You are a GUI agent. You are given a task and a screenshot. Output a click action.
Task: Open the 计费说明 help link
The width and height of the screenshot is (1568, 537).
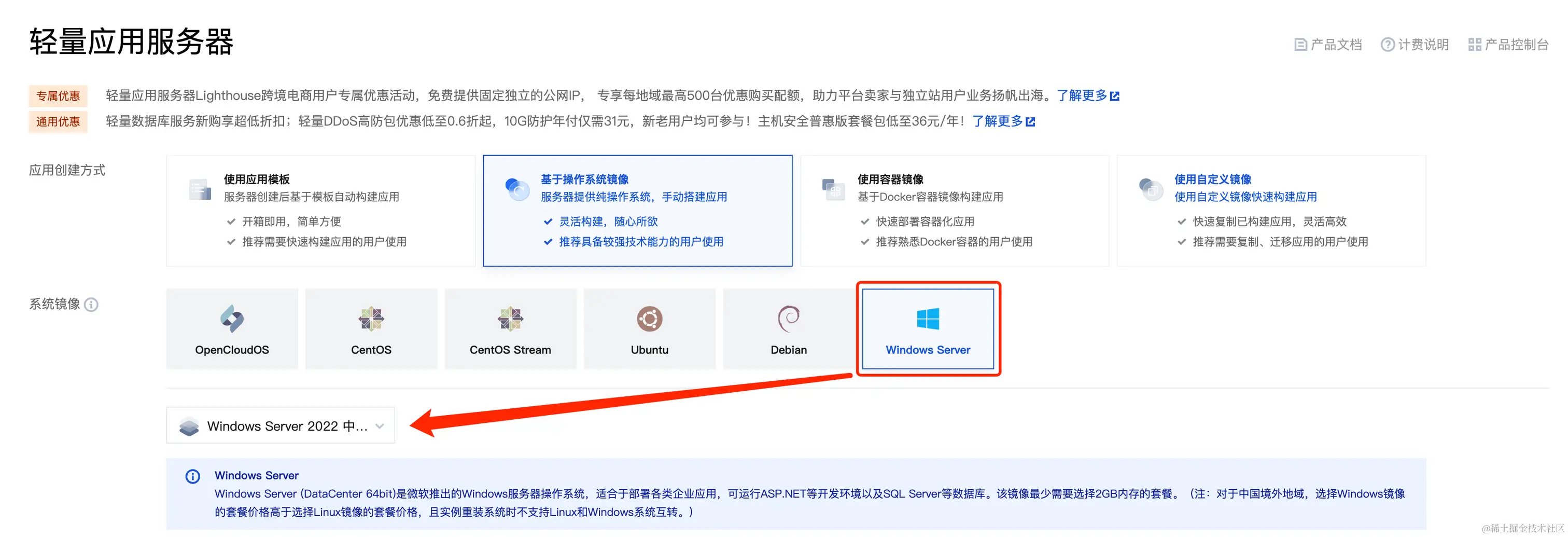click(x=1415, y=45)
